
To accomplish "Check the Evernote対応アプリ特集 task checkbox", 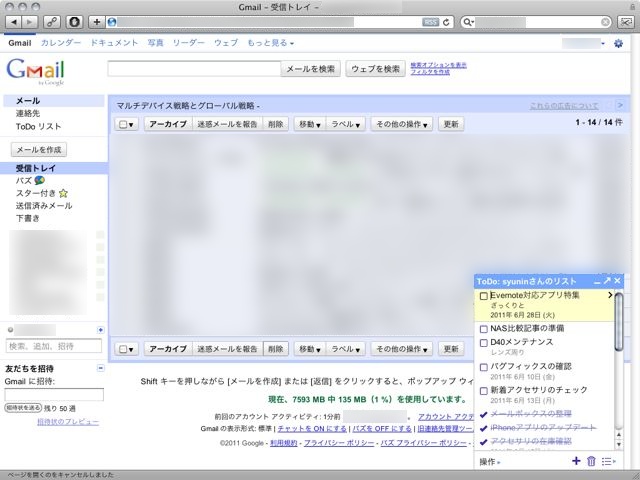I will coord(484,296).
